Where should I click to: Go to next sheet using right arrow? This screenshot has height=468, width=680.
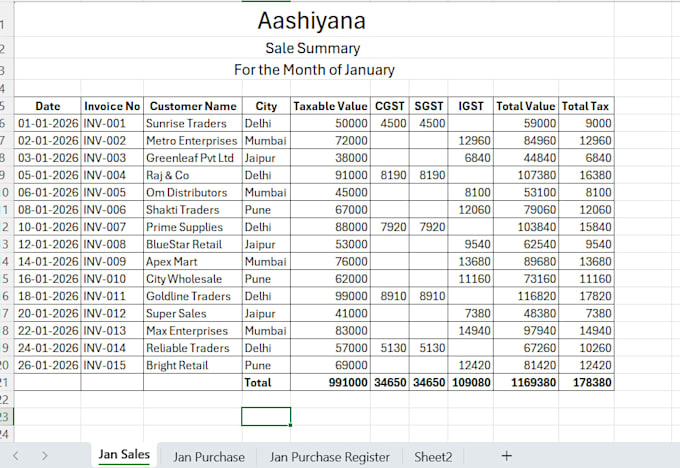pyautogui.click(x=45, y=456)
